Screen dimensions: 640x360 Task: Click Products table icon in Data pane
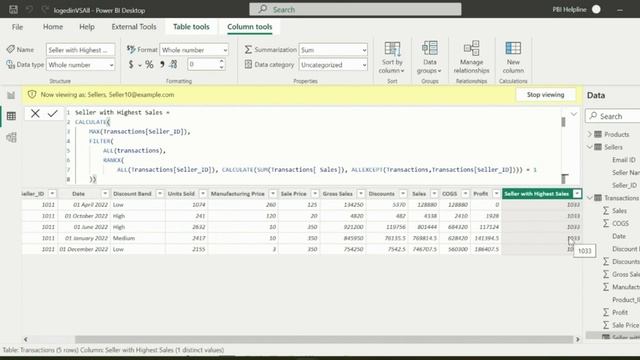(598, 134)
